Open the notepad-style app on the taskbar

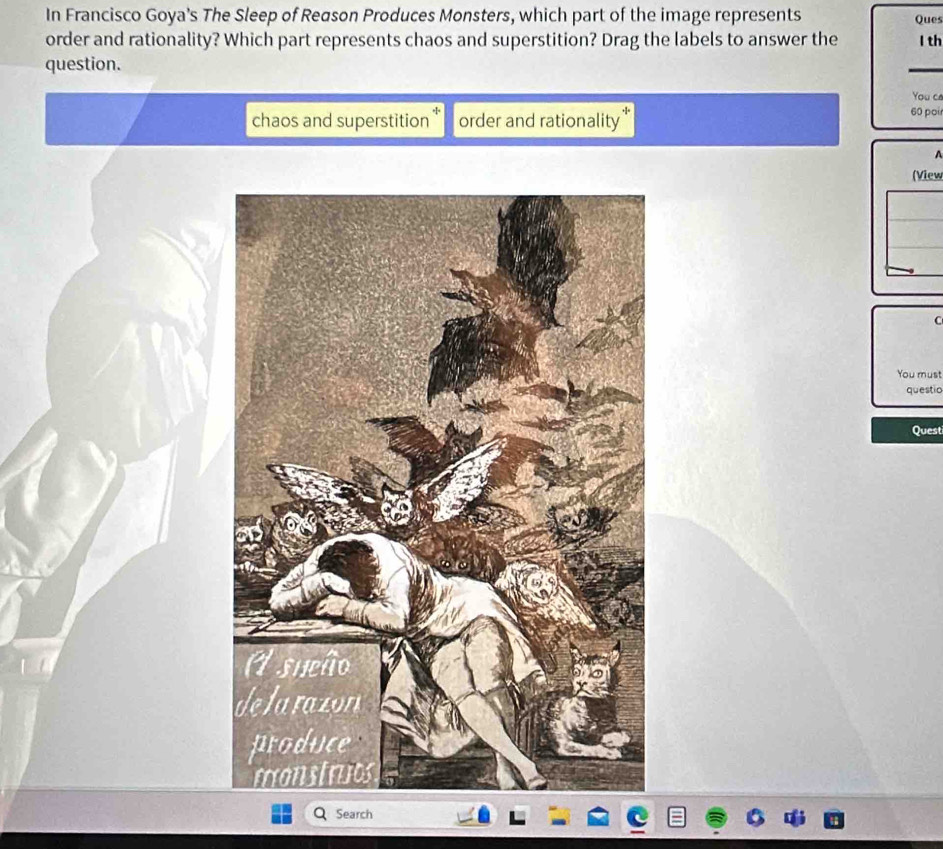(x=677, y=817)
